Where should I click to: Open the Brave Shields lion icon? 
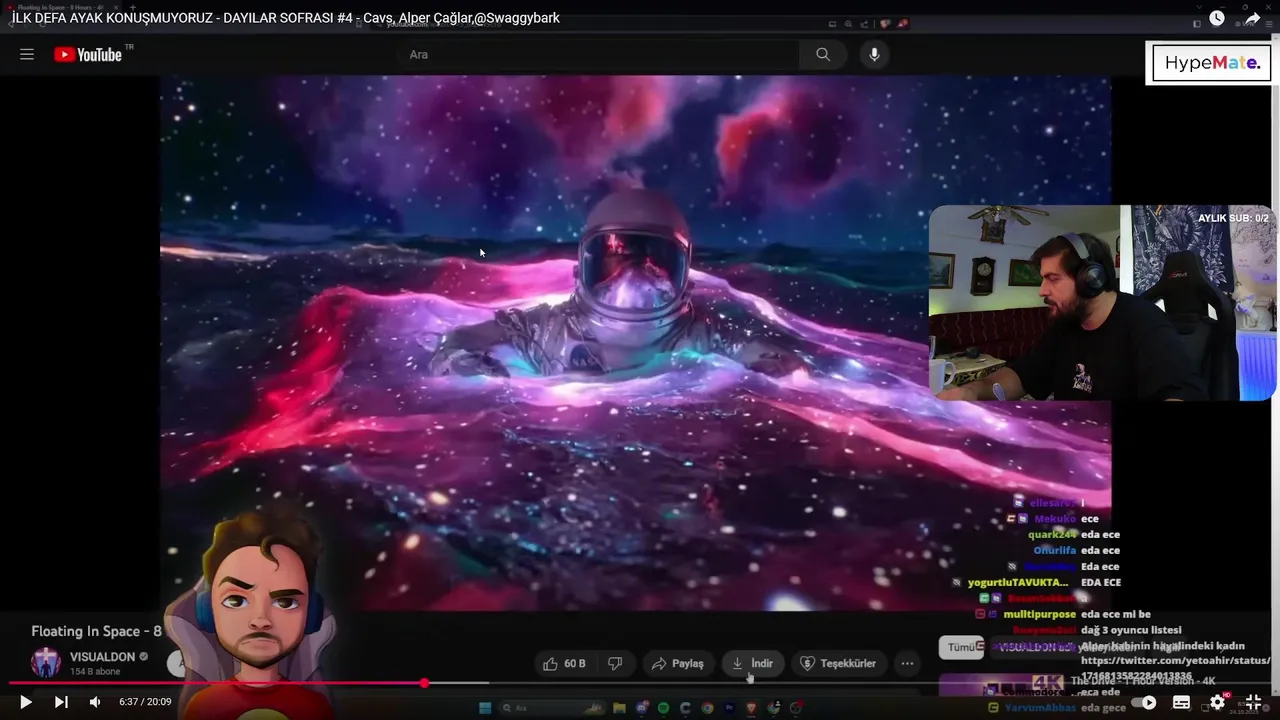click(886, 24)
